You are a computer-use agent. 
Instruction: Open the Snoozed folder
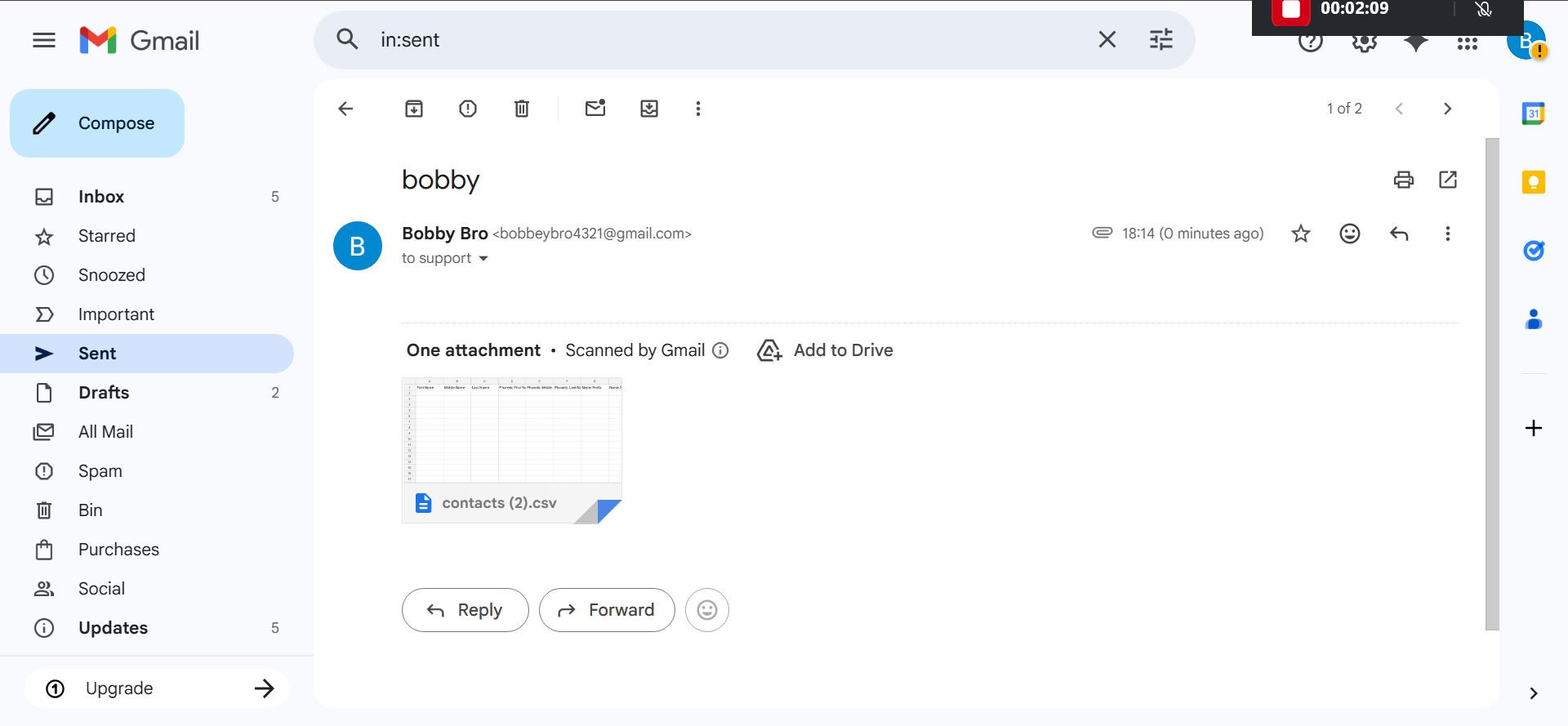147,275
